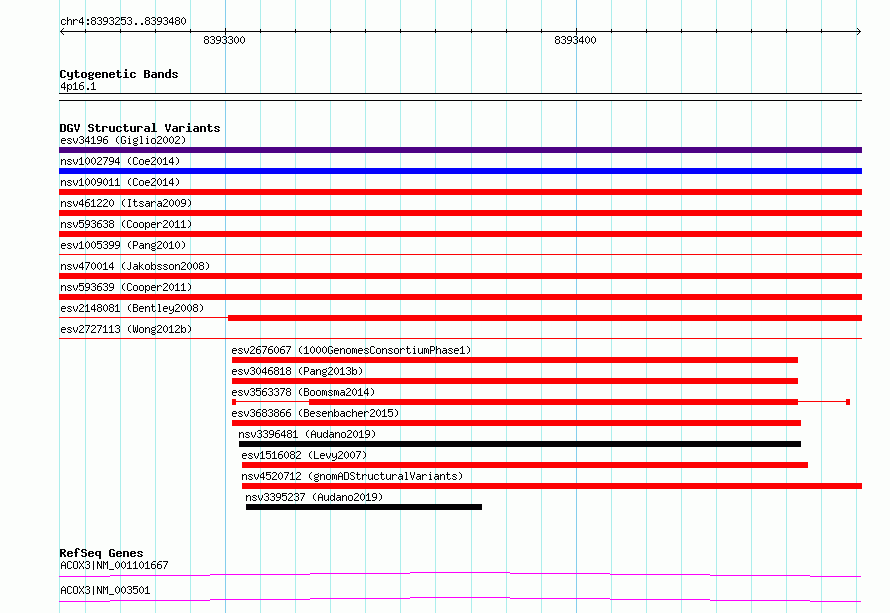Click the RefSeq Genes track heading
890x613 pixels.
coord(101,553)
